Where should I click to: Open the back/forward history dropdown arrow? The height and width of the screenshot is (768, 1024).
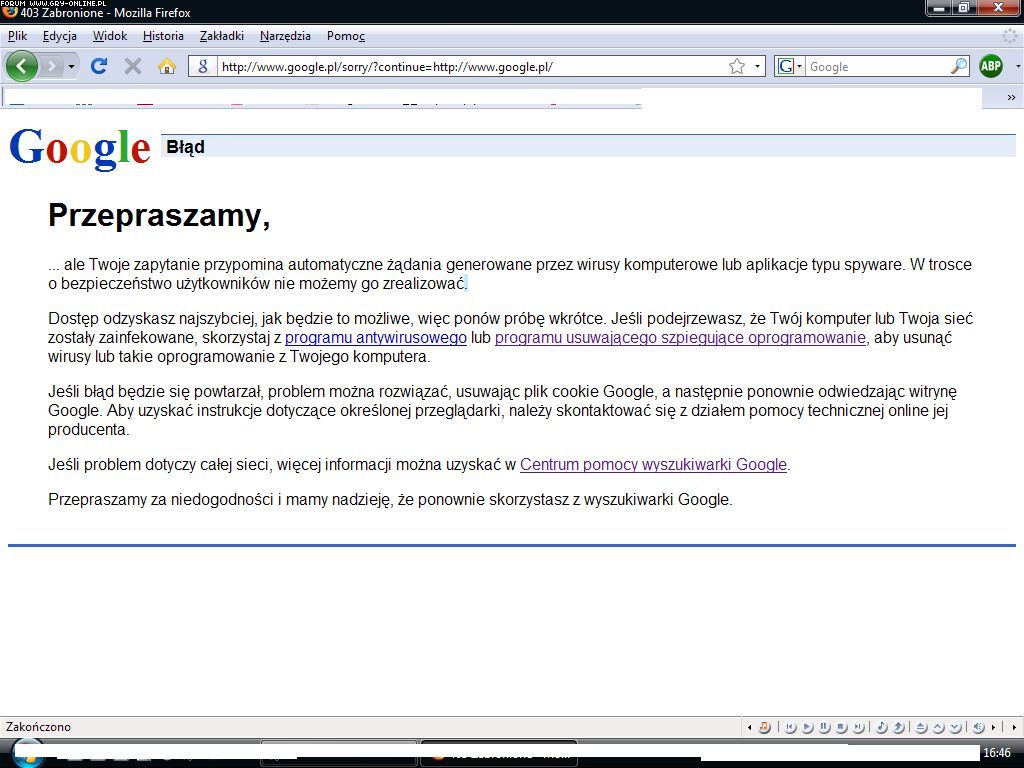click(x=71, y=66)
